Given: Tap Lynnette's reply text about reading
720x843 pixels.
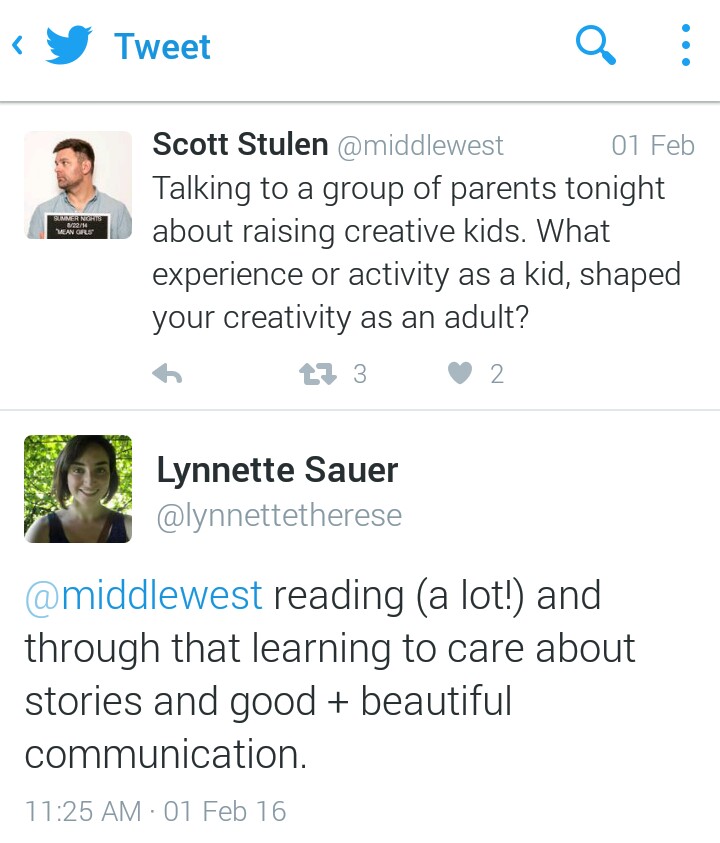Looking at the screenshot, I should [x=330, y=675].
